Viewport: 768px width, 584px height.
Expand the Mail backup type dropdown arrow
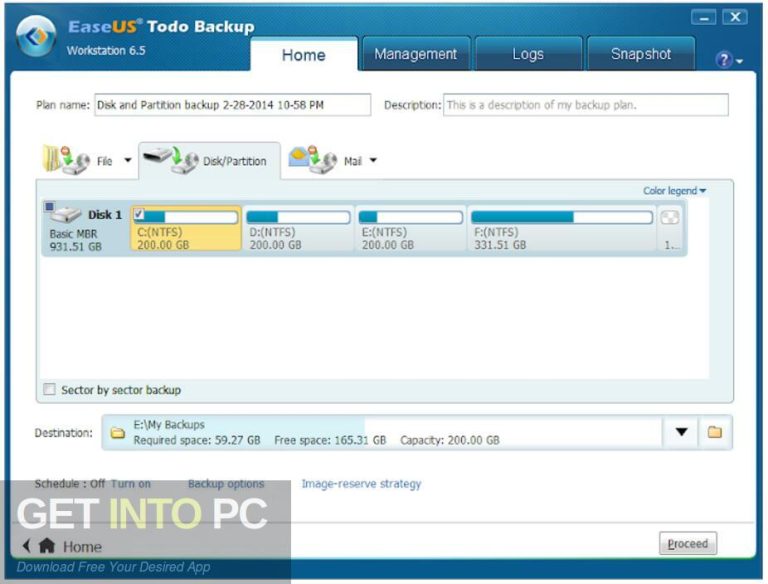373,160
